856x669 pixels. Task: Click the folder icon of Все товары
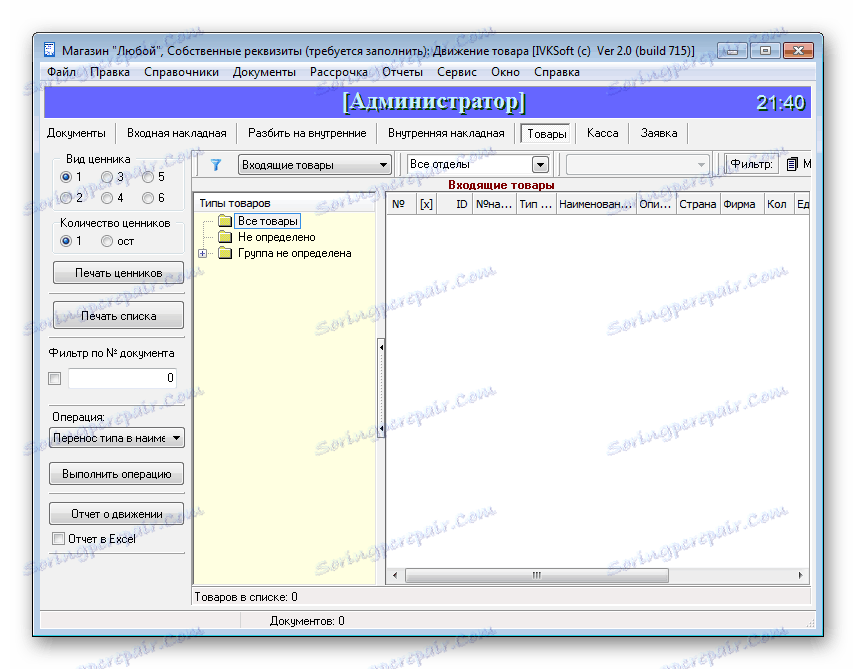pos(225,221)
